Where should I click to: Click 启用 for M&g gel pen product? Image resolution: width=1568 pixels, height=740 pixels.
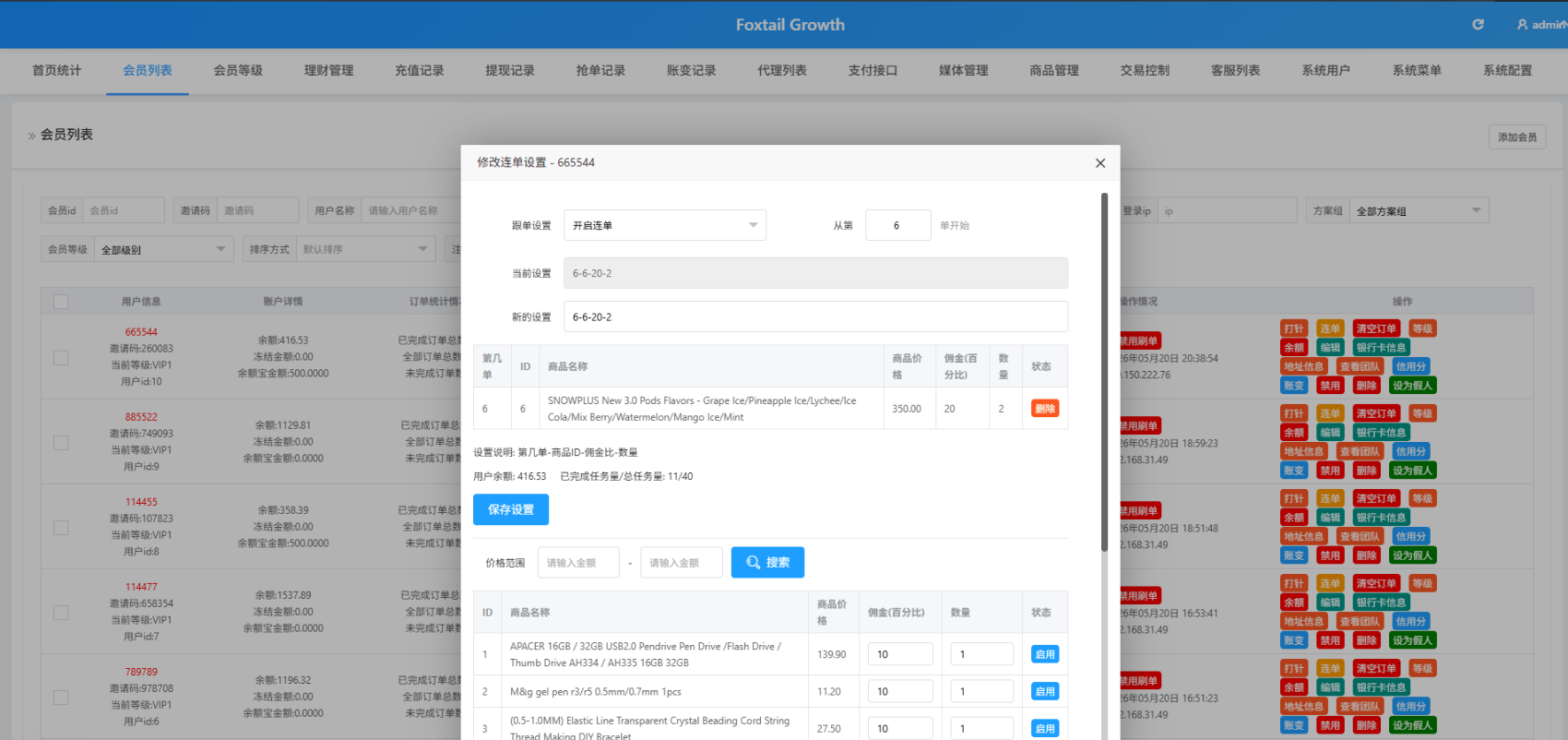[x=1045, y=691]
